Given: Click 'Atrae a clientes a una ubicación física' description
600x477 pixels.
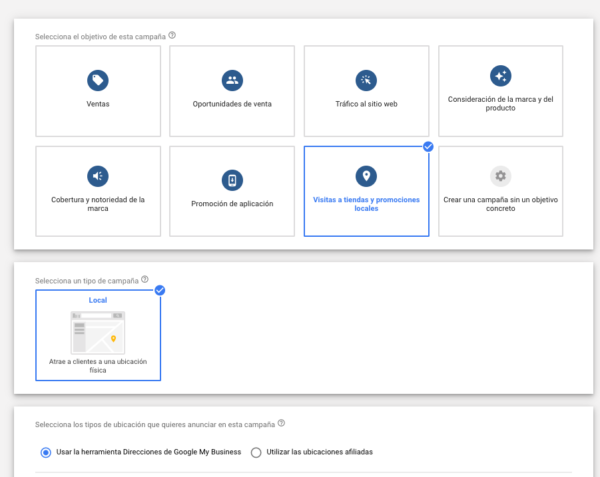Looking at the screenshot, I should click(98, 366).
